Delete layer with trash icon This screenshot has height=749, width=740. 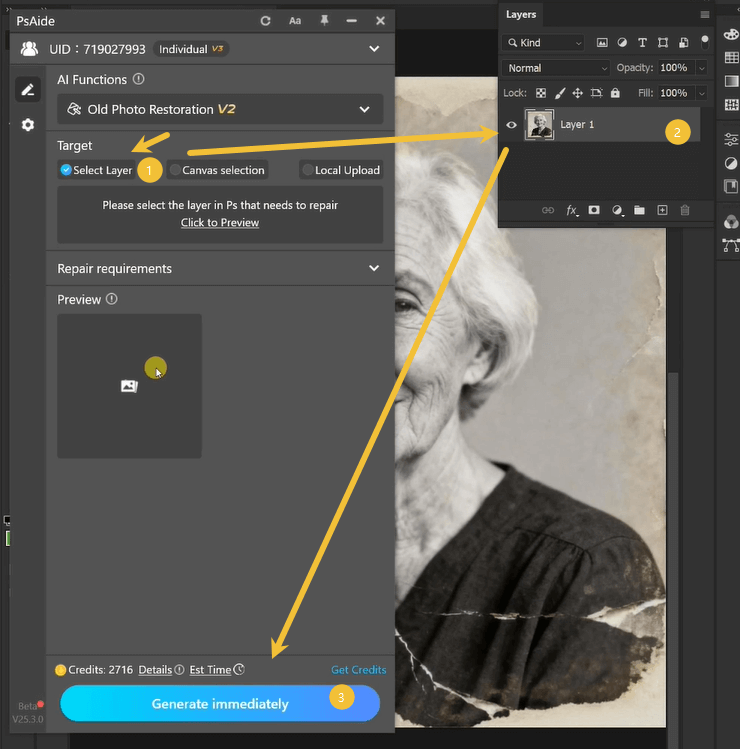(x=685, y=210)
